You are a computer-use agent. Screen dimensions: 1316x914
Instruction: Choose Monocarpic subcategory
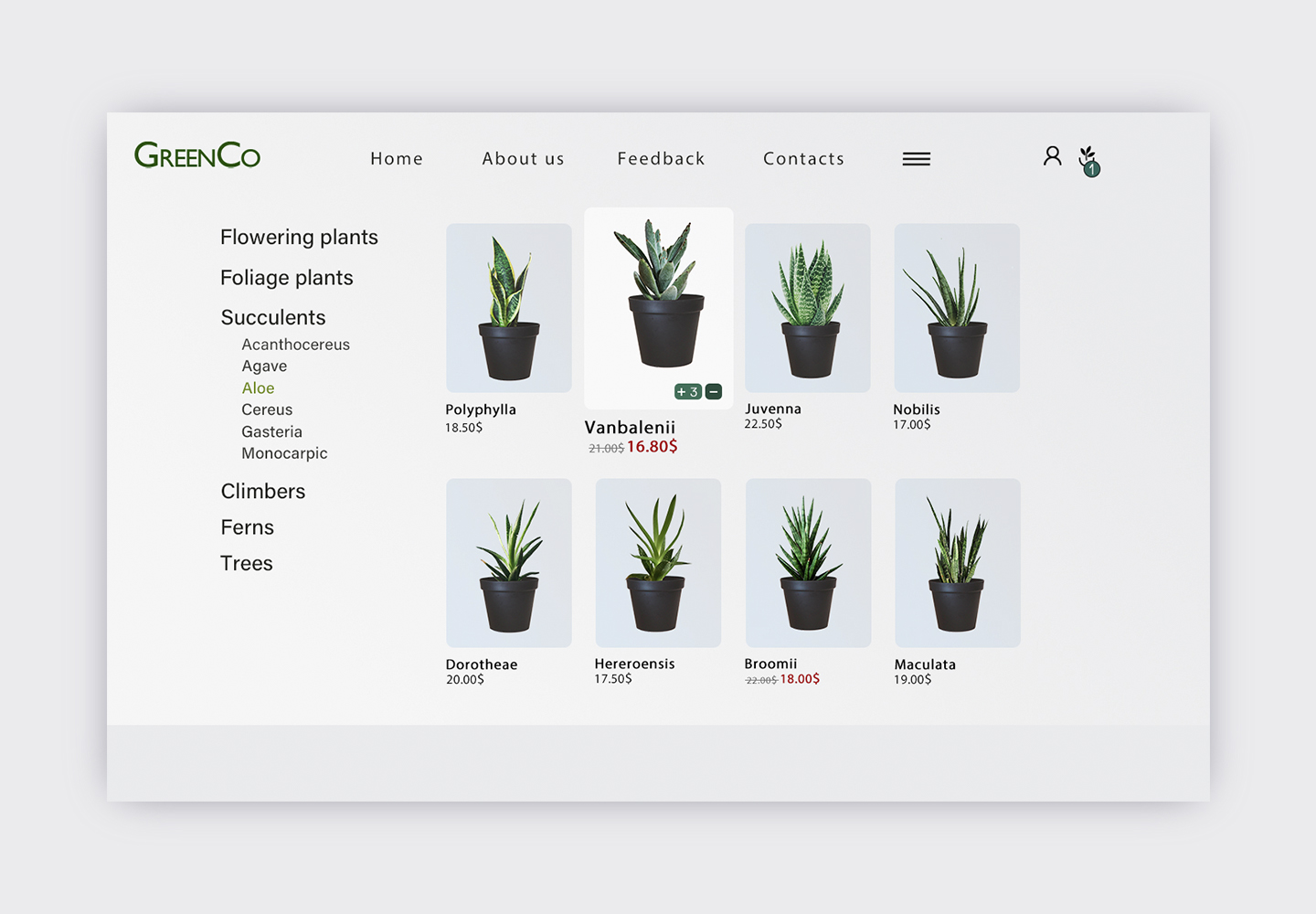284,453
